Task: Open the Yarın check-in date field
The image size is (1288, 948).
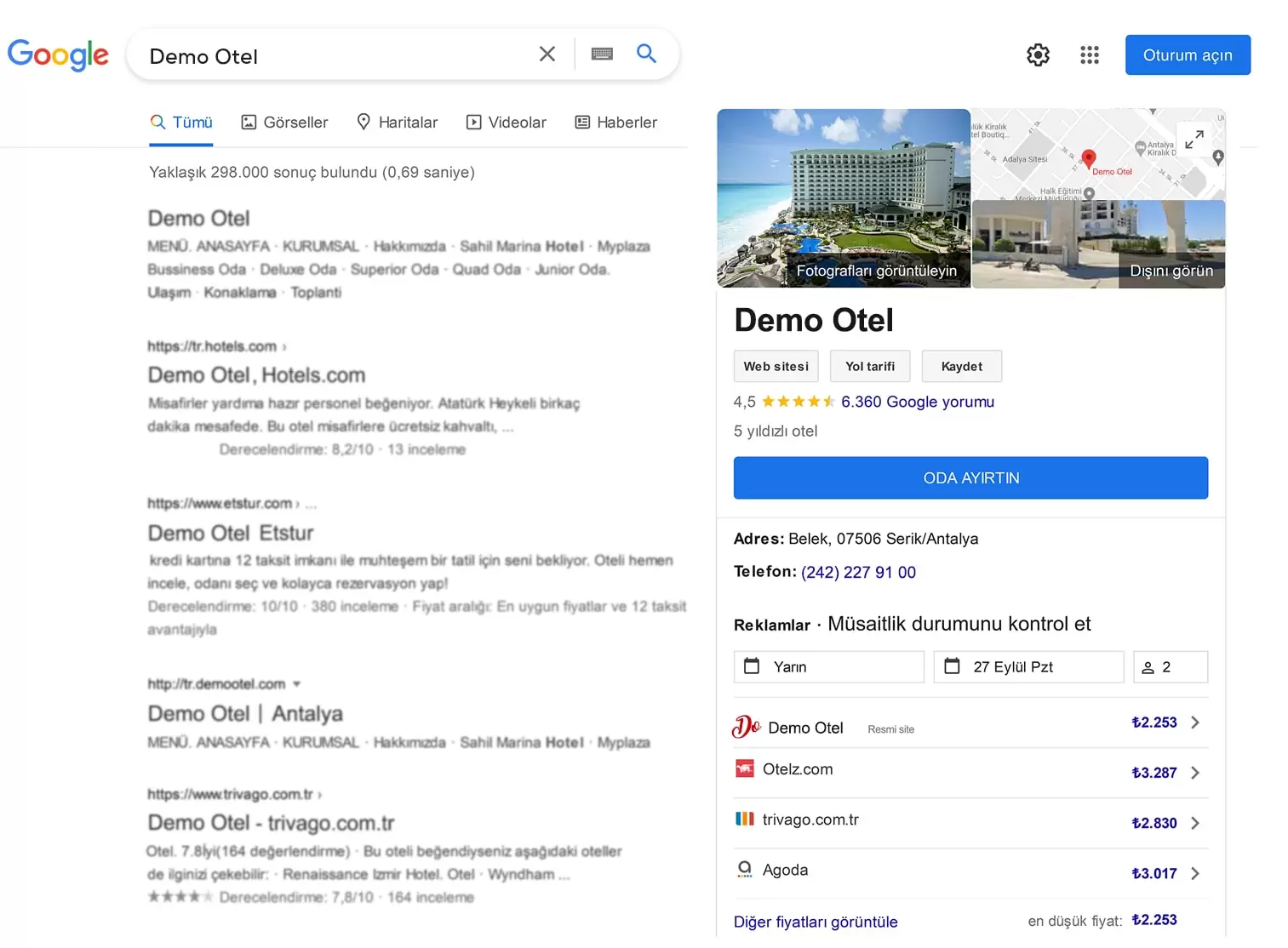Action: (829, 667)
